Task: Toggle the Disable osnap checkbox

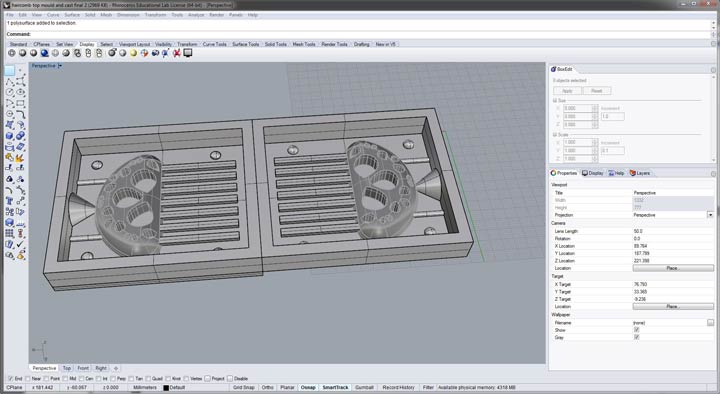Action: click(230, 379)
